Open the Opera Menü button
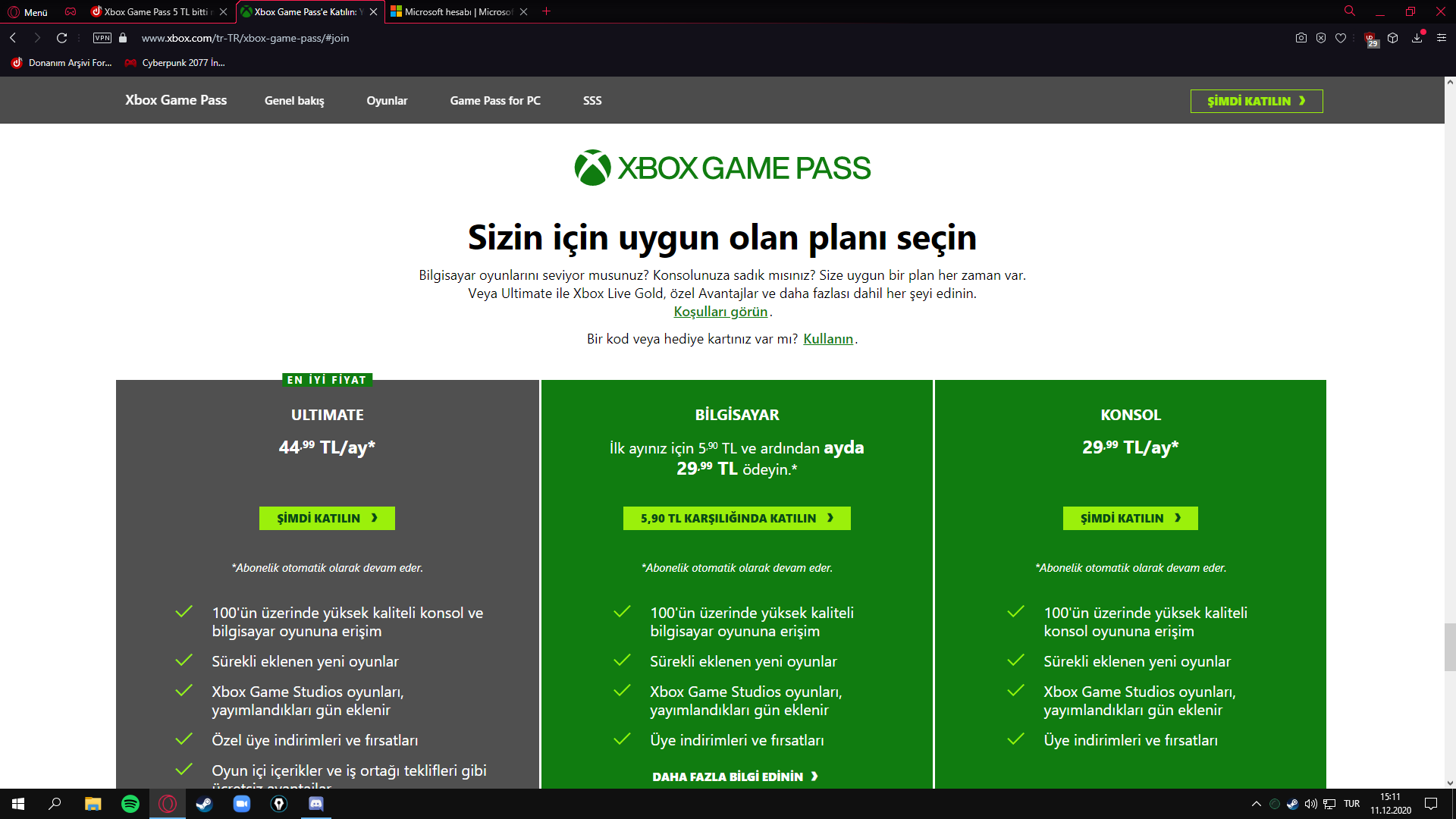 click(27, 12)
